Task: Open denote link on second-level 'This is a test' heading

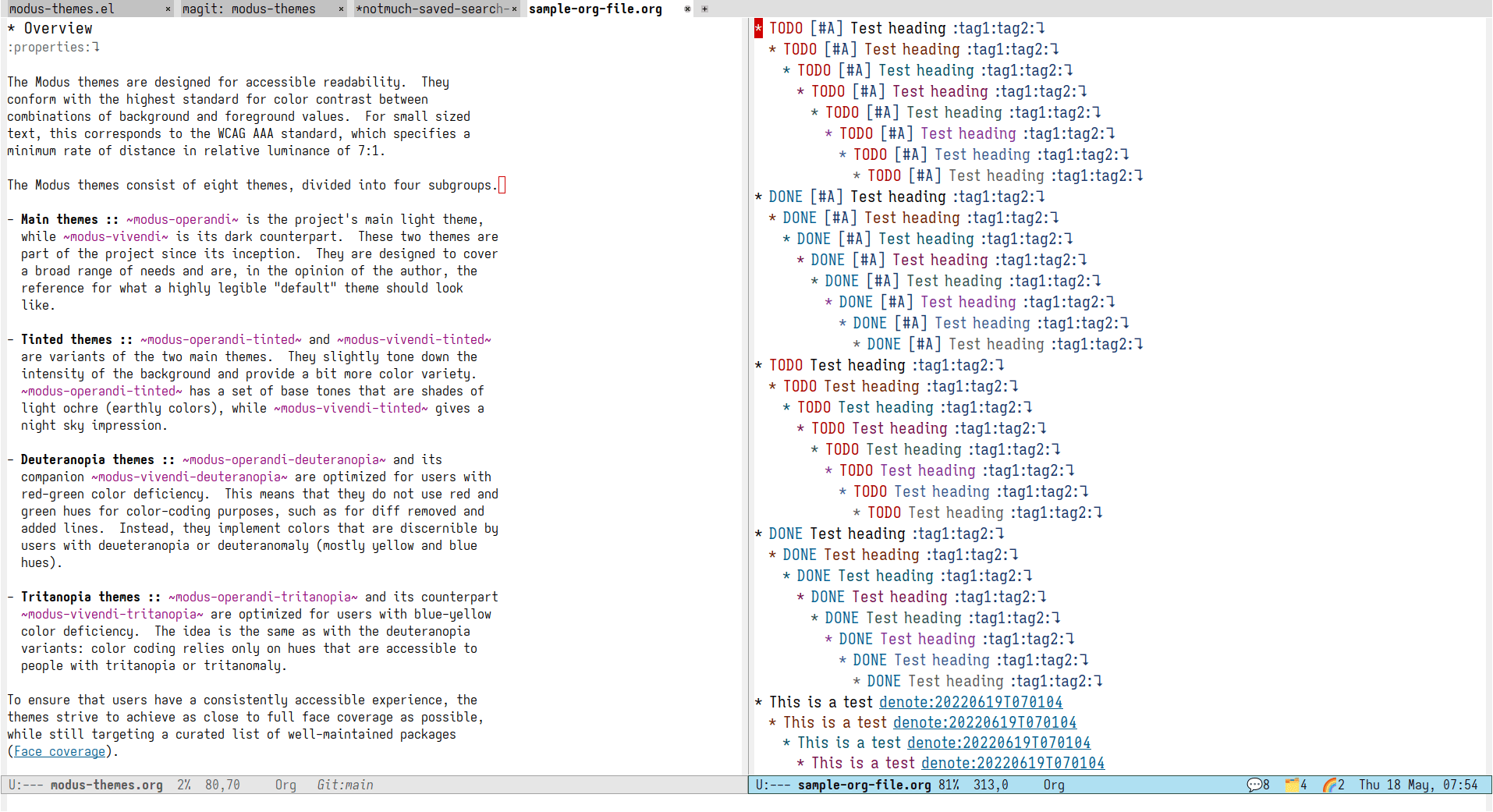Action: pyautogui.click(x=984, y=722)
